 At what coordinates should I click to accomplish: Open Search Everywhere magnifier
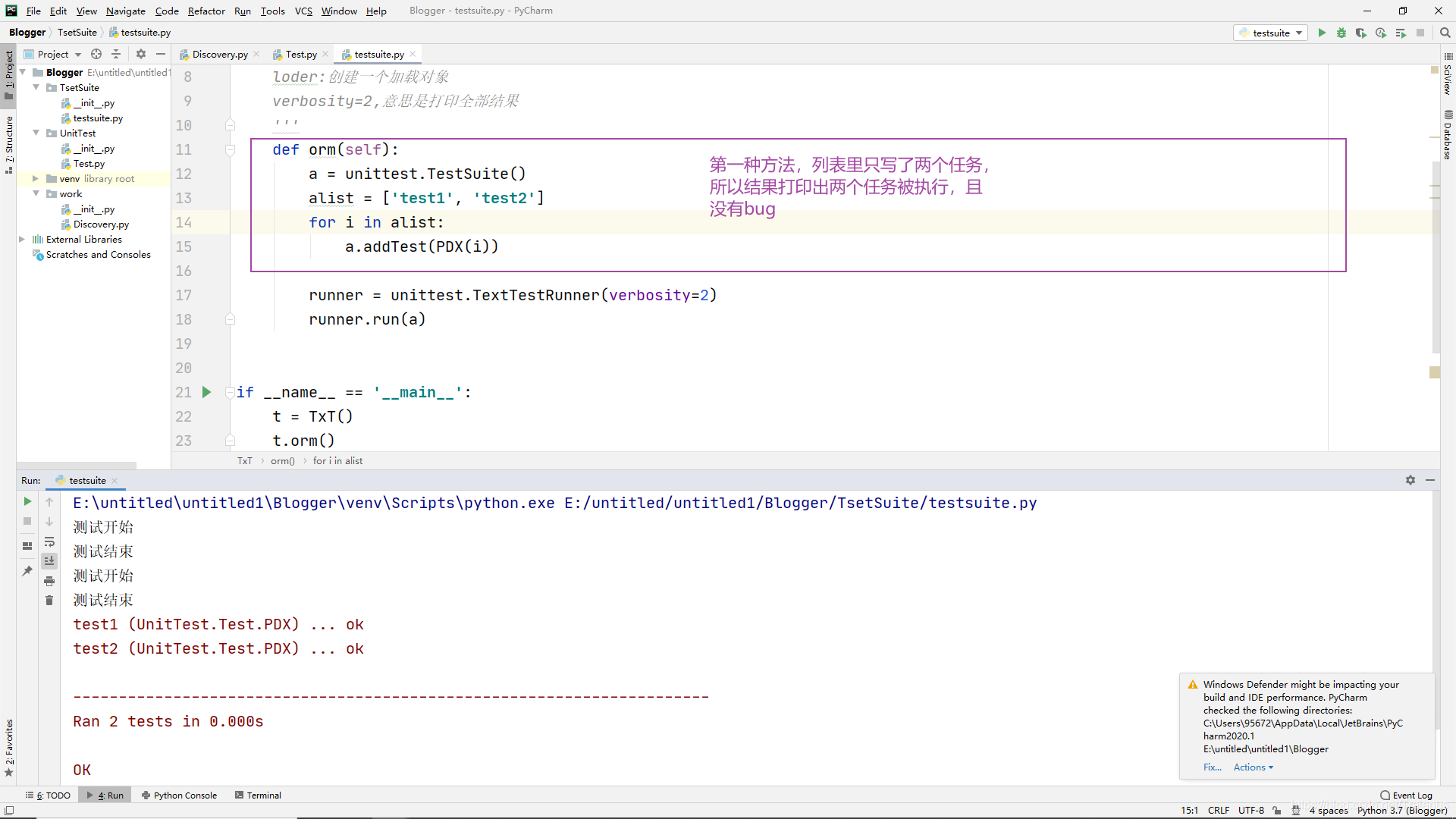[x=1445, y=33]
